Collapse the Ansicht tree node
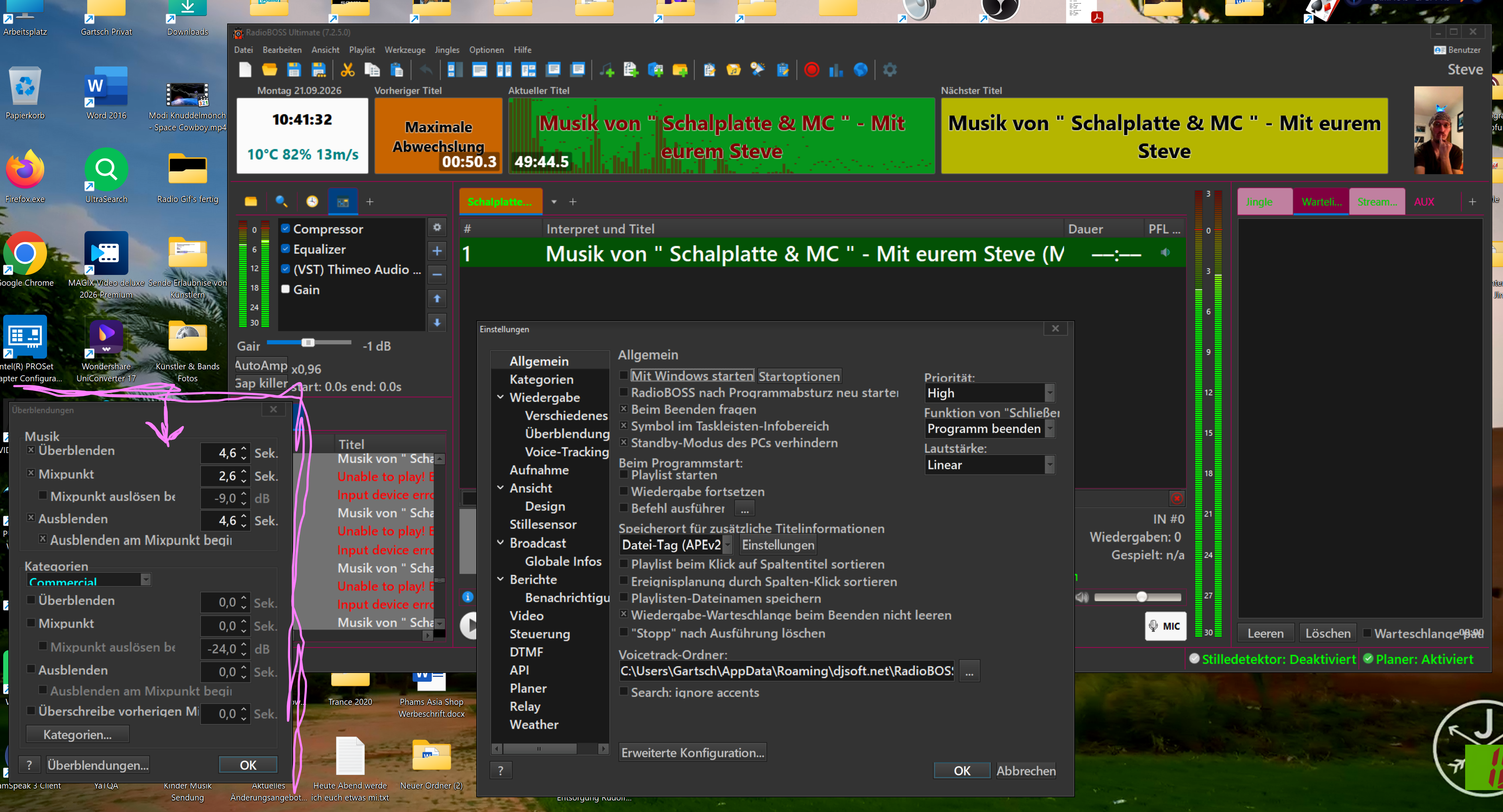 [x=501, y=488]
